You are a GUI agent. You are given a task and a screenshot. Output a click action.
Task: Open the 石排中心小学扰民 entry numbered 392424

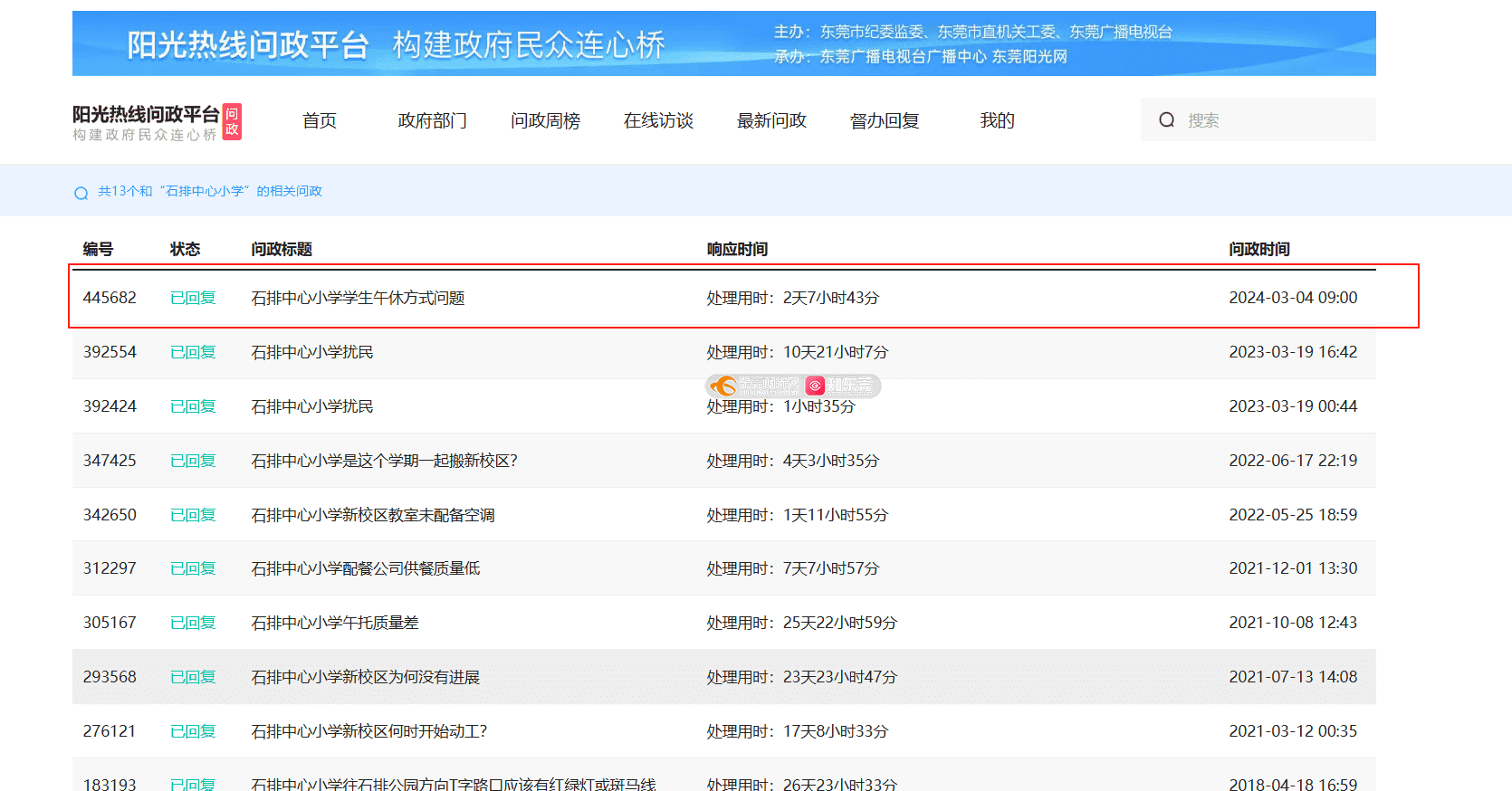[312, 406]
